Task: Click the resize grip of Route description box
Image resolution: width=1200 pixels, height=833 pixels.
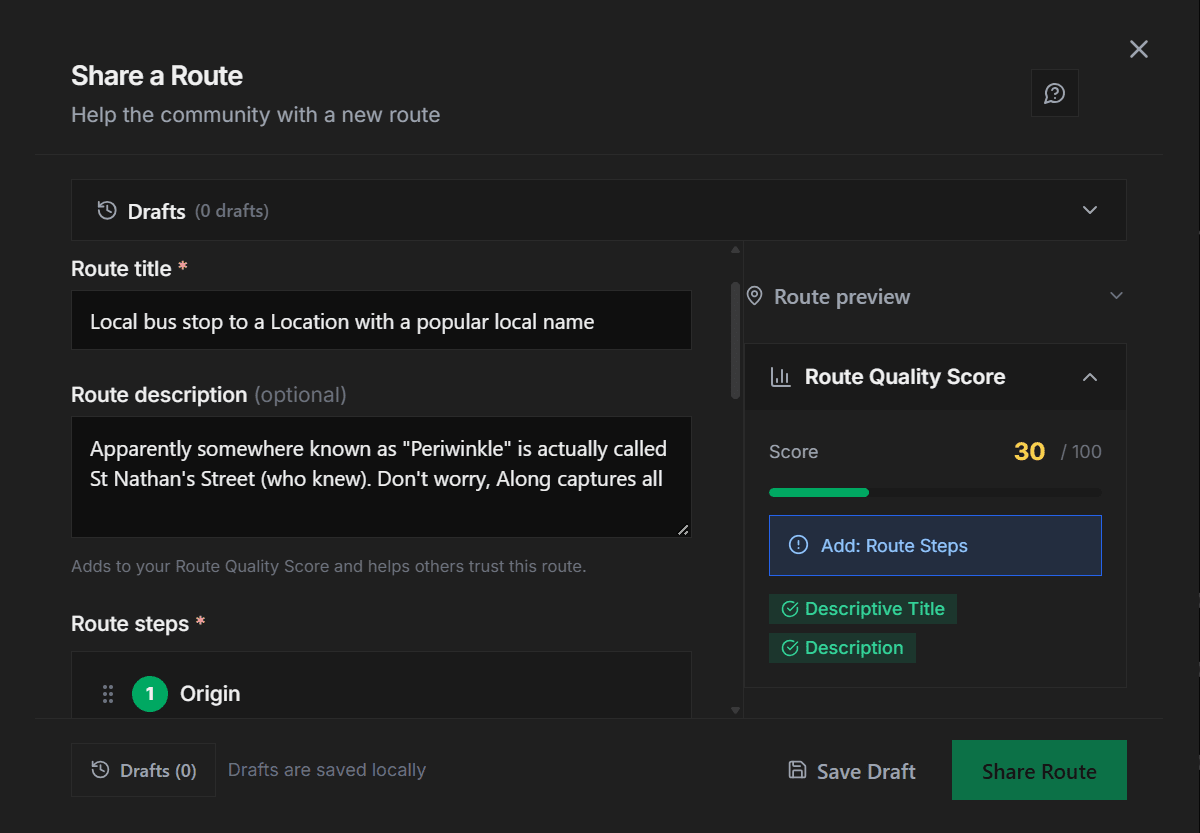Action: point(683,529)
